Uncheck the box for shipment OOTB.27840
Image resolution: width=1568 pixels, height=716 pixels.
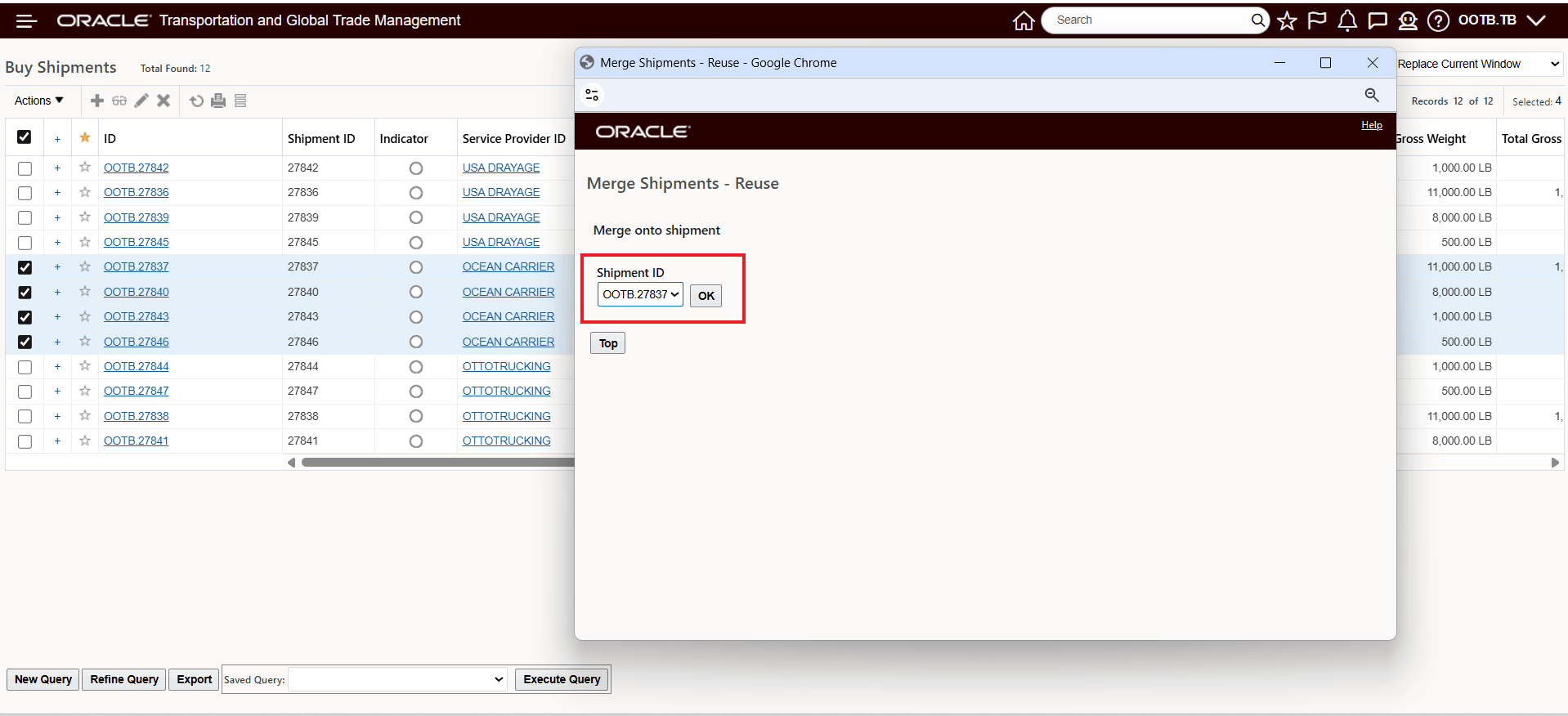(25, 293)
